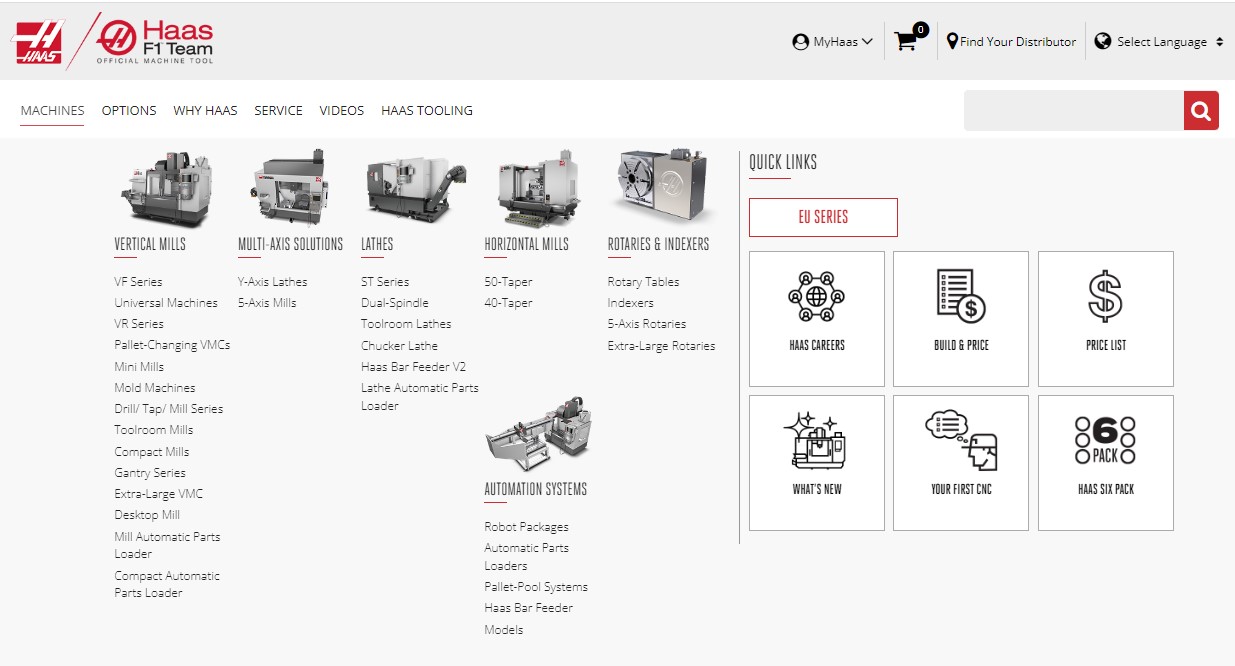This screenshot has height=666, width=1235.
Task: Click the Price List dollar icon
Action: click(1105, 296)
